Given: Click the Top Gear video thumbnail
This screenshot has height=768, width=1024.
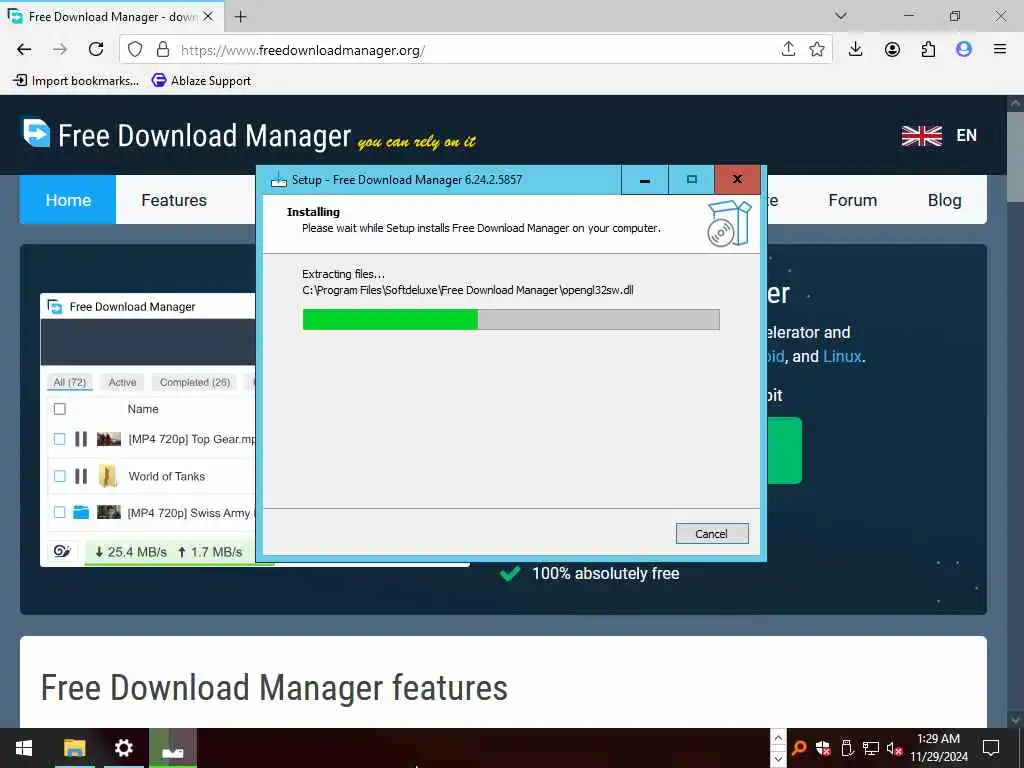Looking at the screenshot, I should (108, 439).
